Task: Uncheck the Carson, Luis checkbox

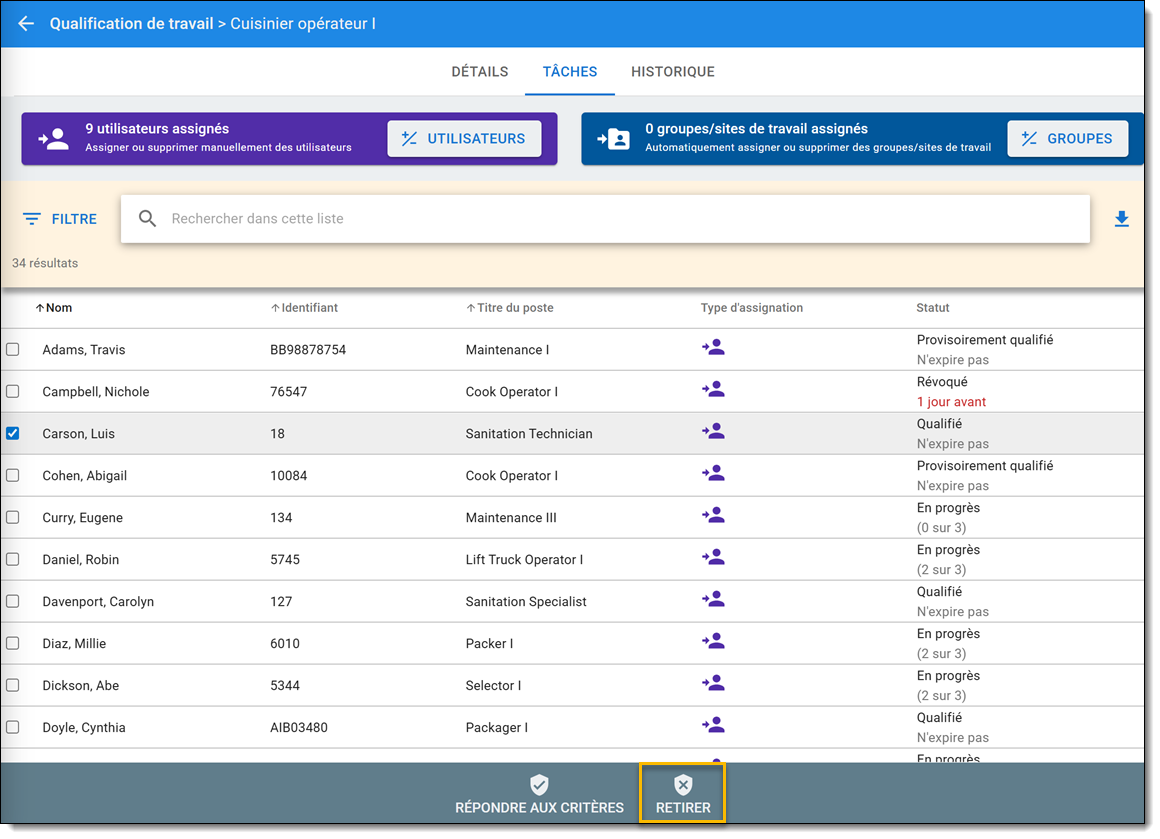Action: (13, 433)
